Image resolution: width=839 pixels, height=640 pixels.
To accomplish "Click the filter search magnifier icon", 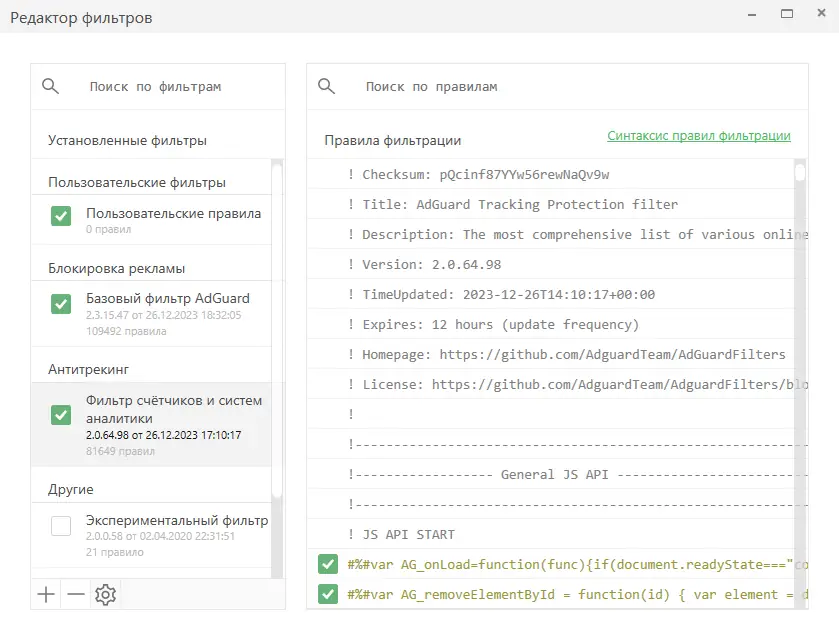I will (x=51, y=87).
